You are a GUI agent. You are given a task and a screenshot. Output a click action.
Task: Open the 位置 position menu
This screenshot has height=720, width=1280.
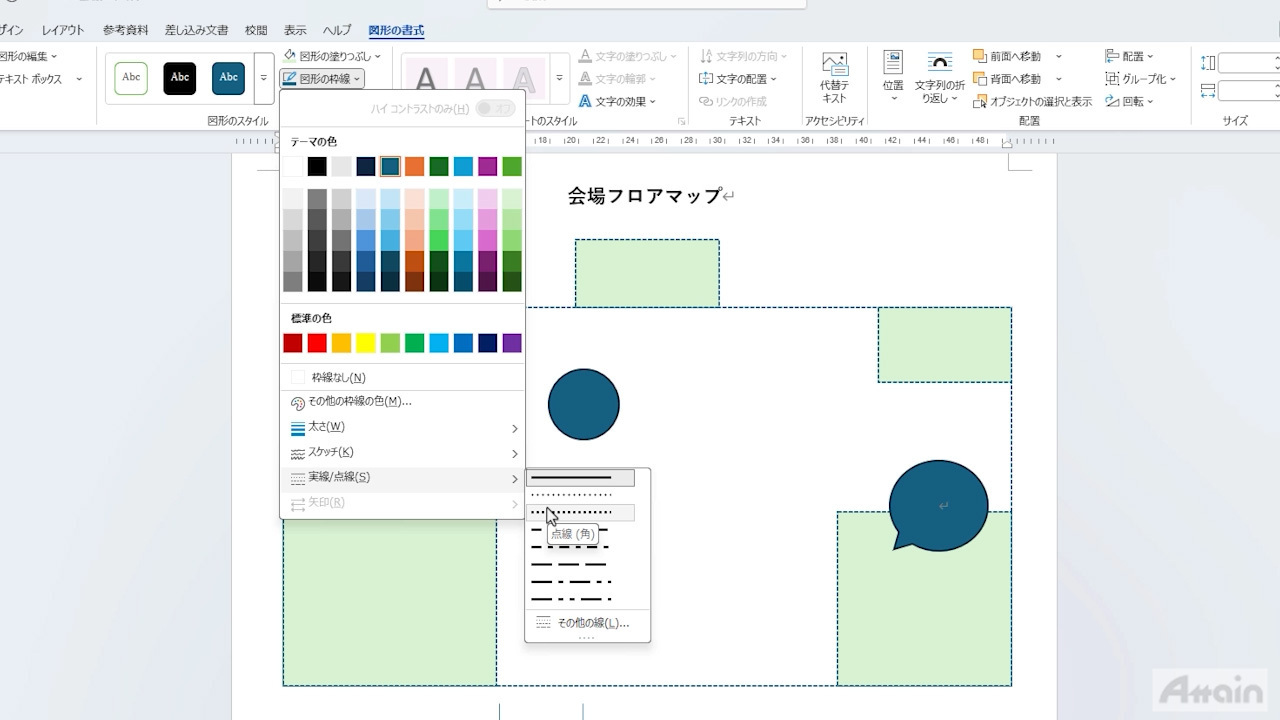click(x=893, y=78)
